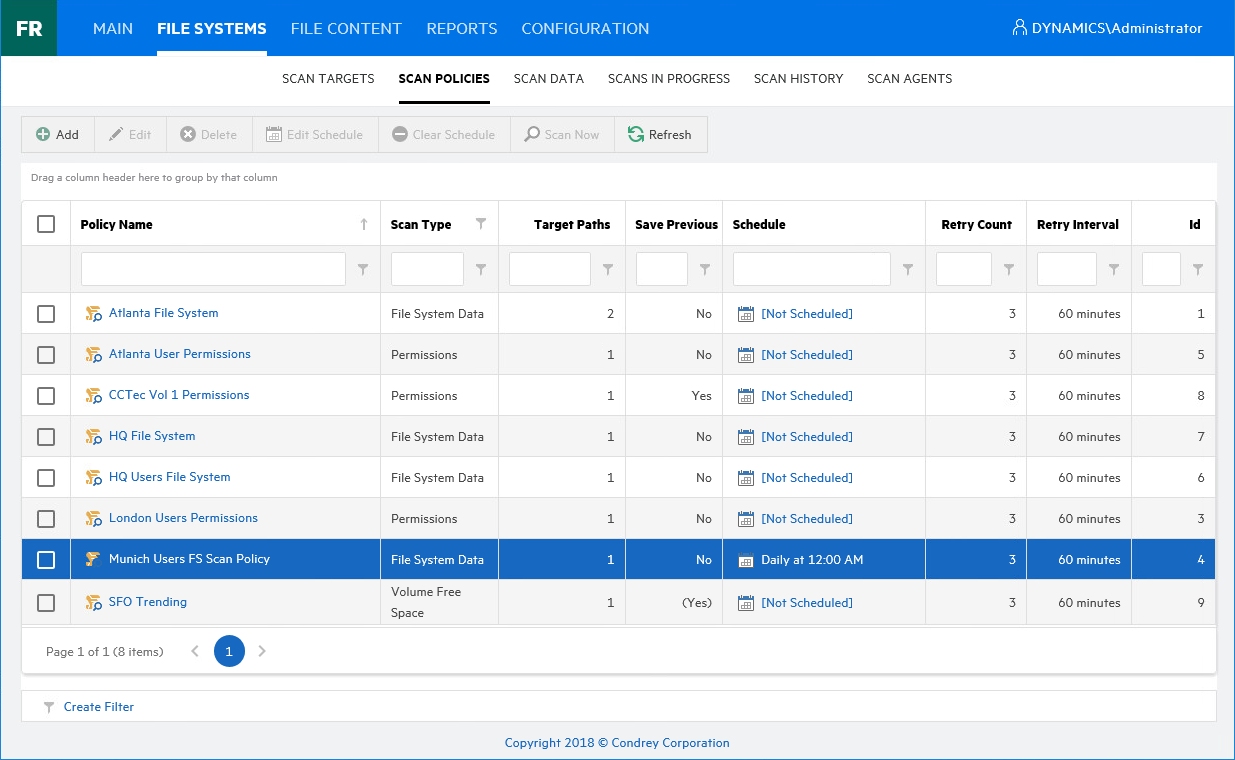Click the Add policy plus icon
Image resolution: width=1235 pixels, height=760 pixels.
pyautogui.click(x=43, y=135)
